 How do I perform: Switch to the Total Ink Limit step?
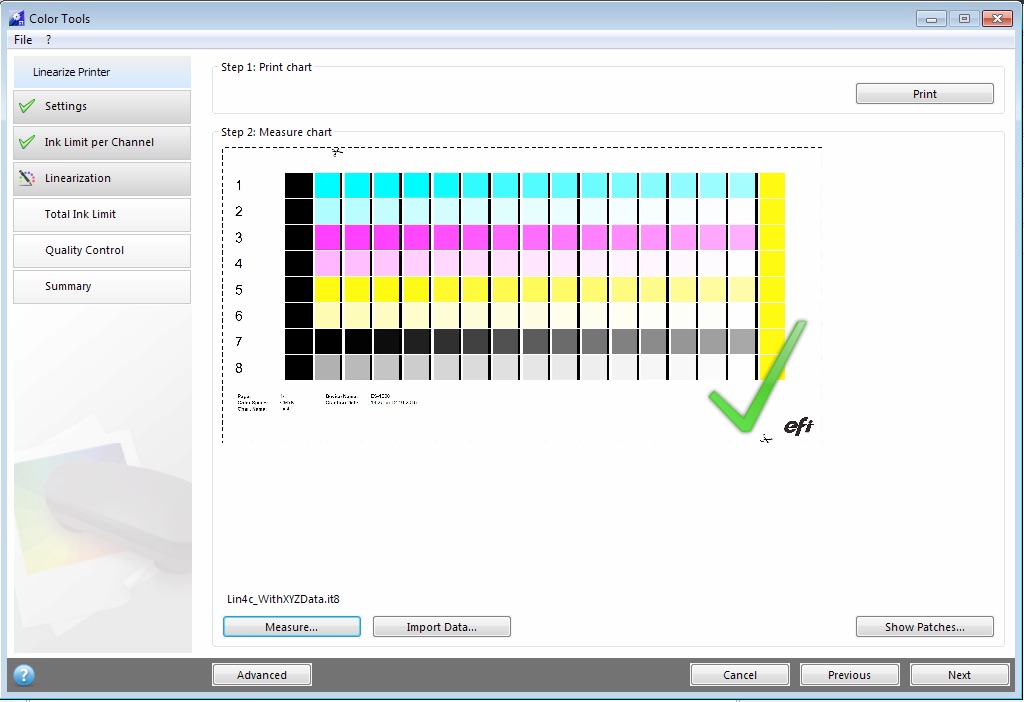[x=102, y=214]
